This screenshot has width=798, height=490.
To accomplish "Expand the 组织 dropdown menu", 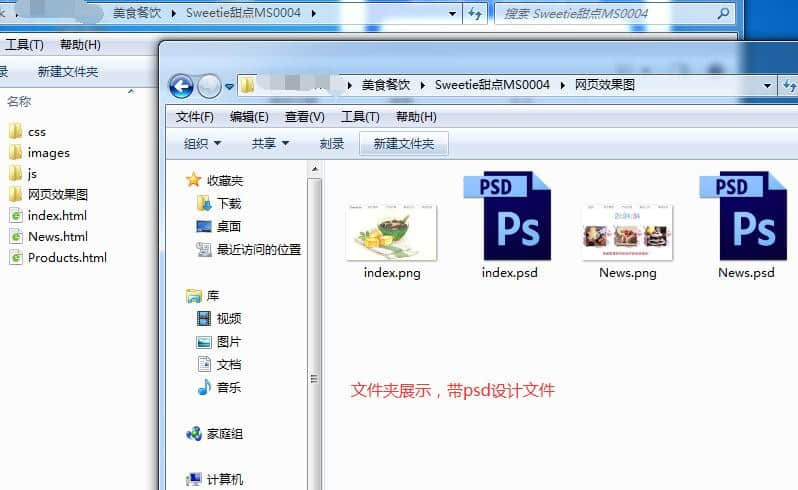I will coord(202,144).
